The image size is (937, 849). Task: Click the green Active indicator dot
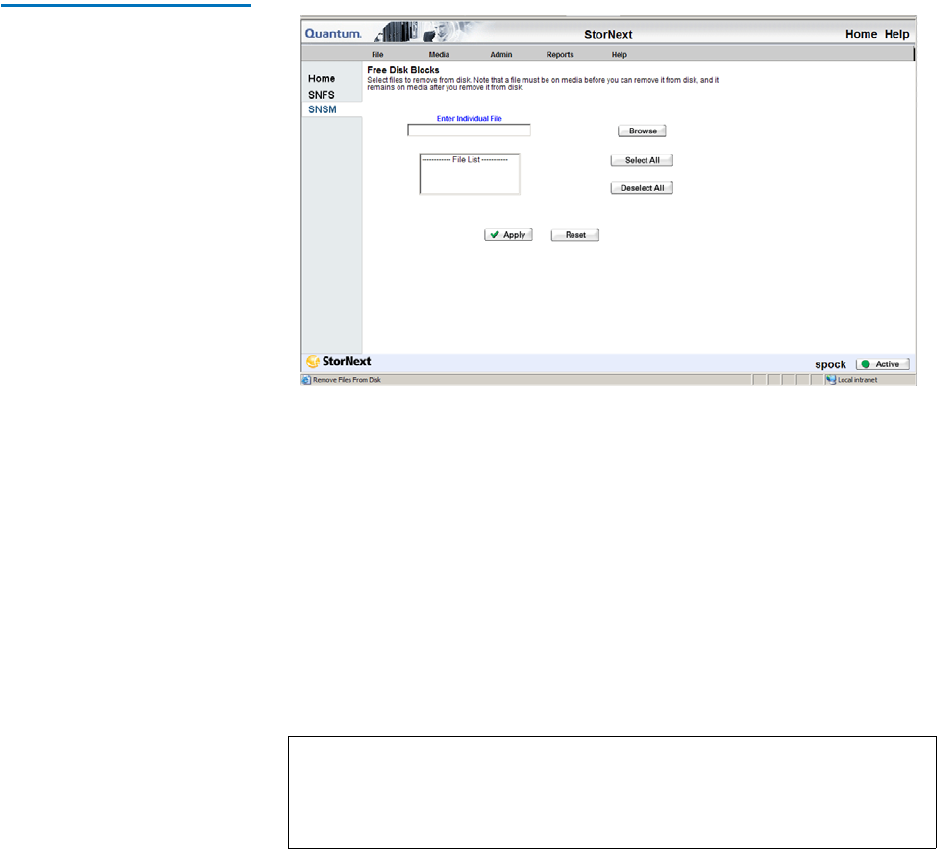pyautogui.click(x=865, y=364)
